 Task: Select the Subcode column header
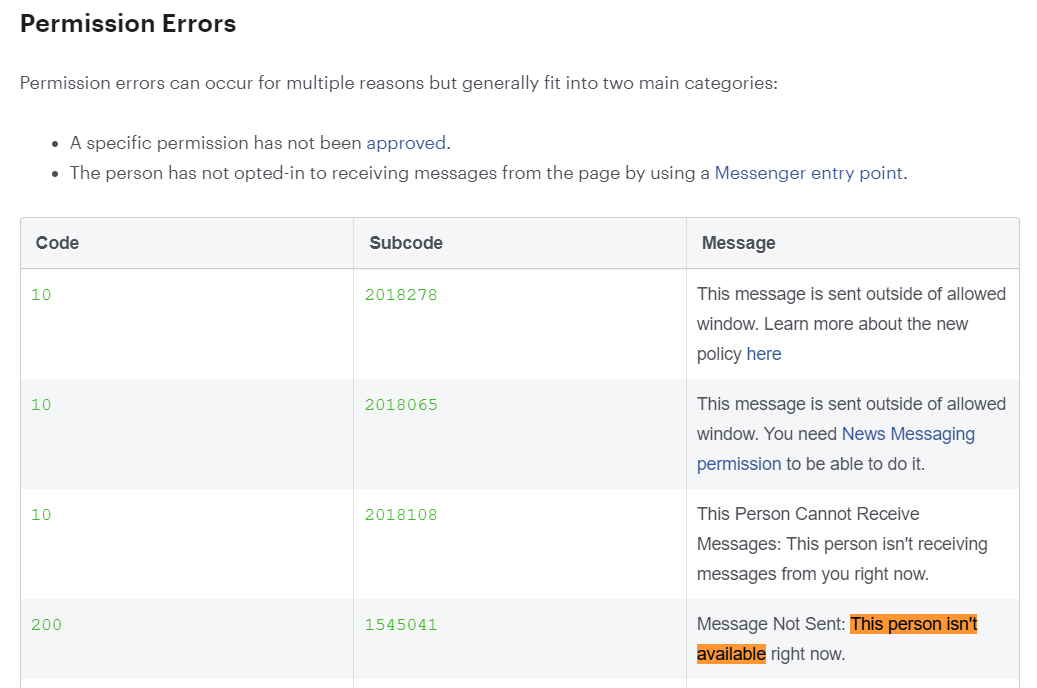(x=406, y=243)
